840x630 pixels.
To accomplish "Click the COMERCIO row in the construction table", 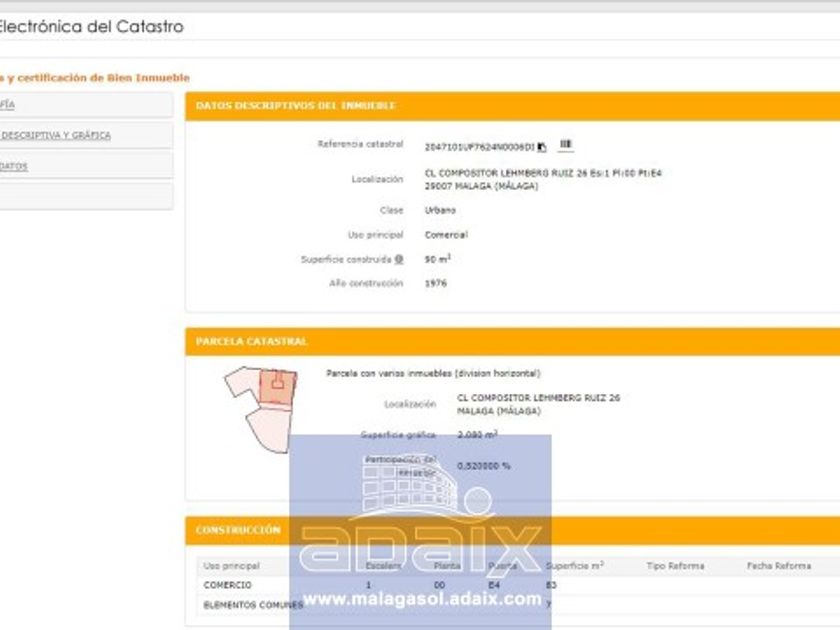I will click(518, 585).
